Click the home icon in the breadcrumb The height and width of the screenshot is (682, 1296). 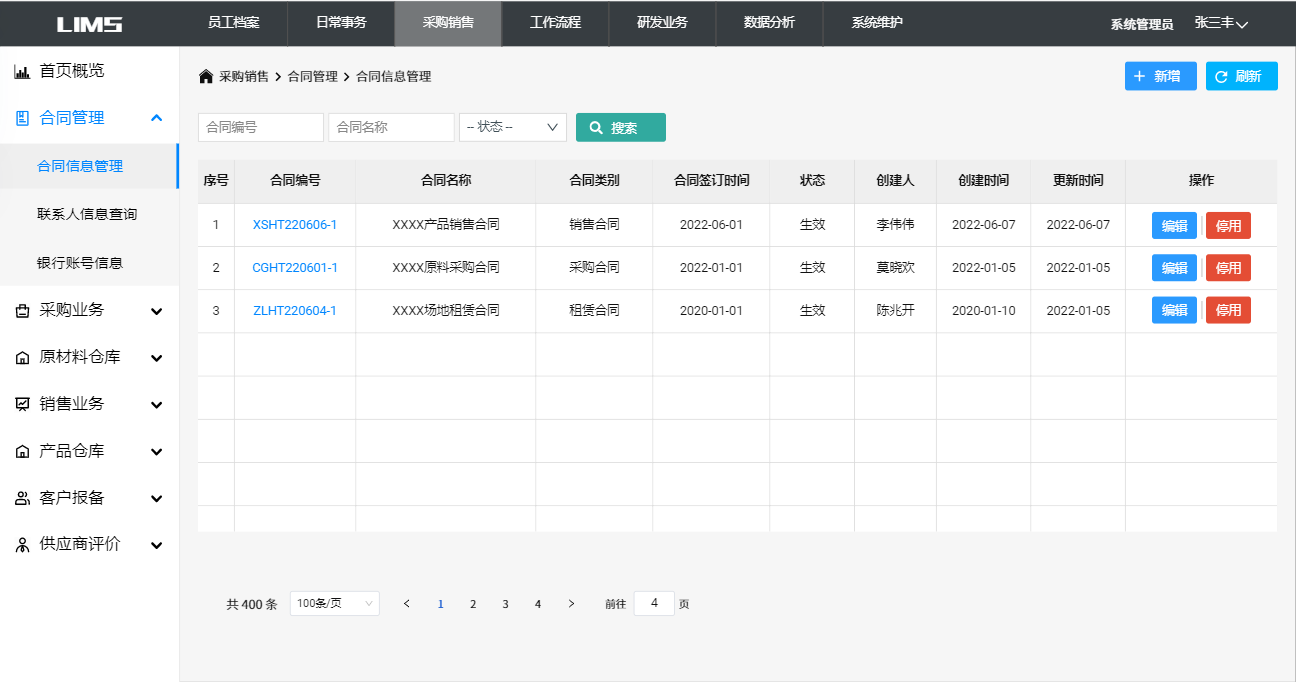(x=206, y=76)
